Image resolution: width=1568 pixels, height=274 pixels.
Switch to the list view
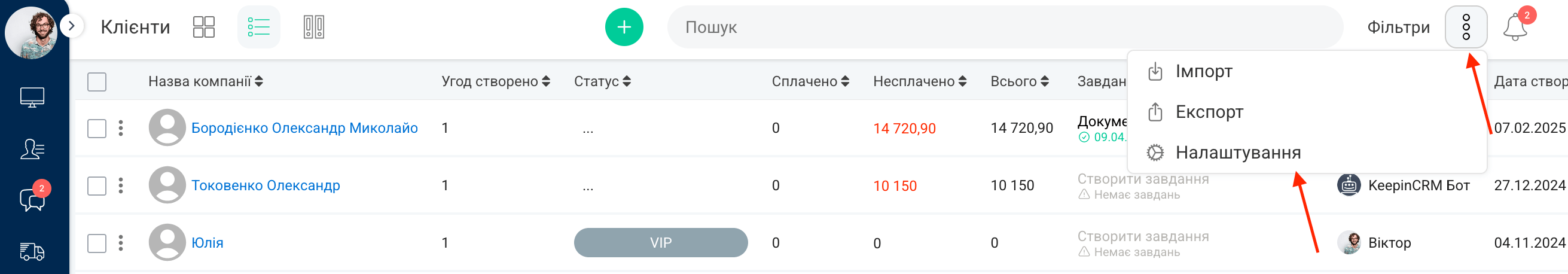(x=258, y=27)
